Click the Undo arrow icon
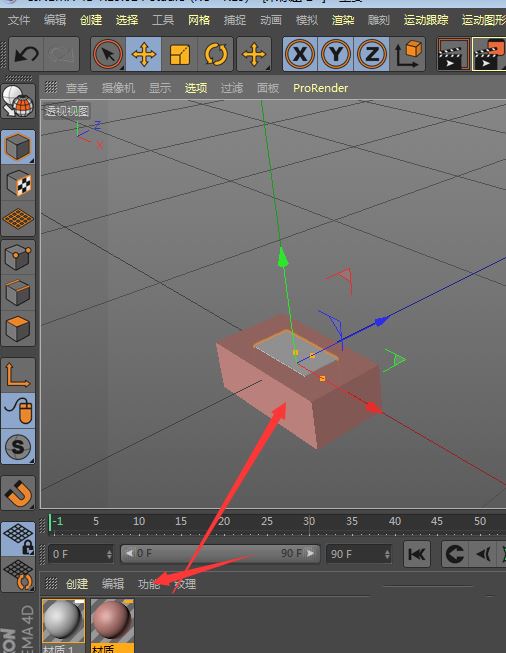This screenshot has width=506, height=653. tap(26, 54)
